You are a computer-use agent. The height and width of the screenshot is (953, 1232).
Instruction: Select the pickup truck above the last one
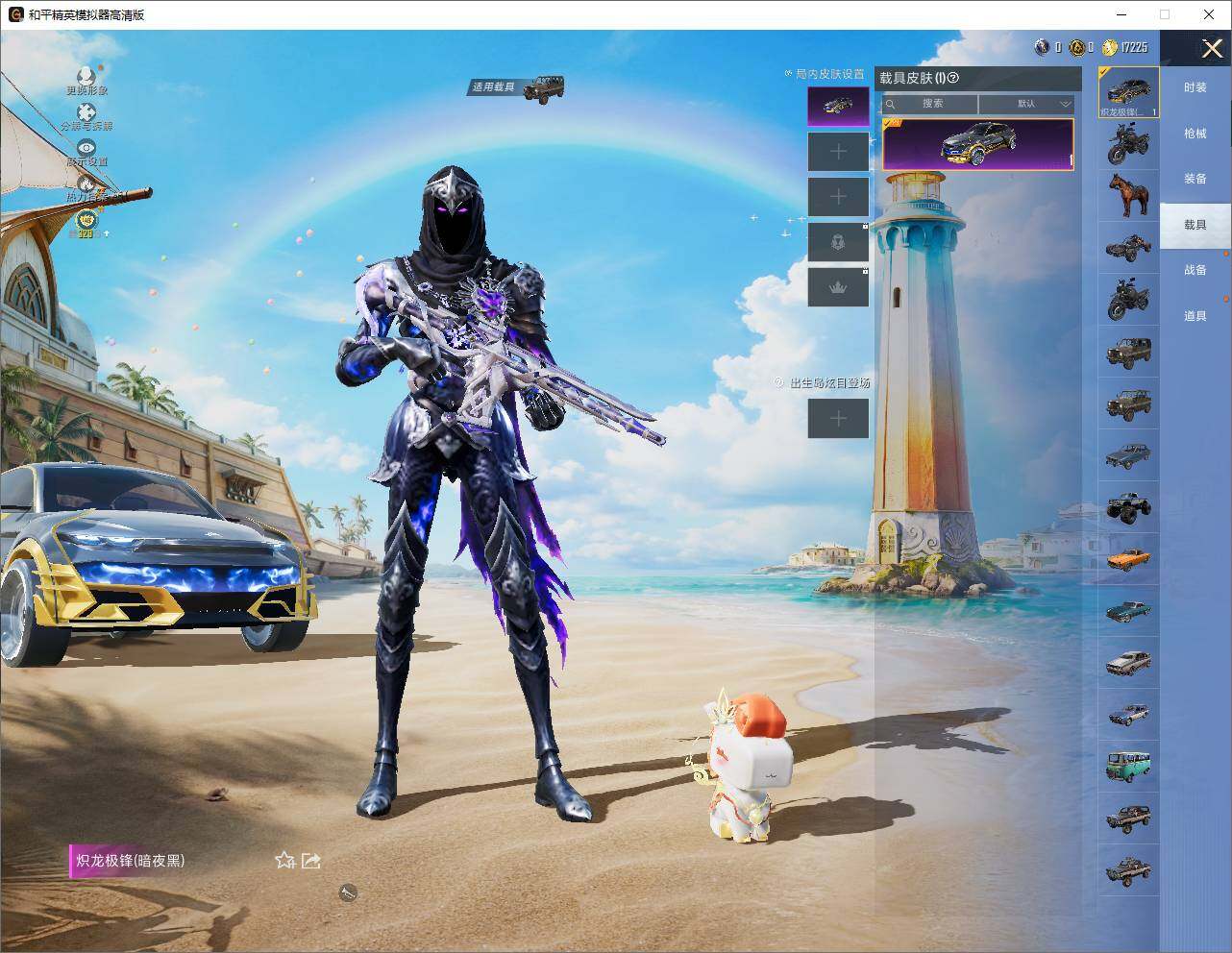(x=1129, y=819)
